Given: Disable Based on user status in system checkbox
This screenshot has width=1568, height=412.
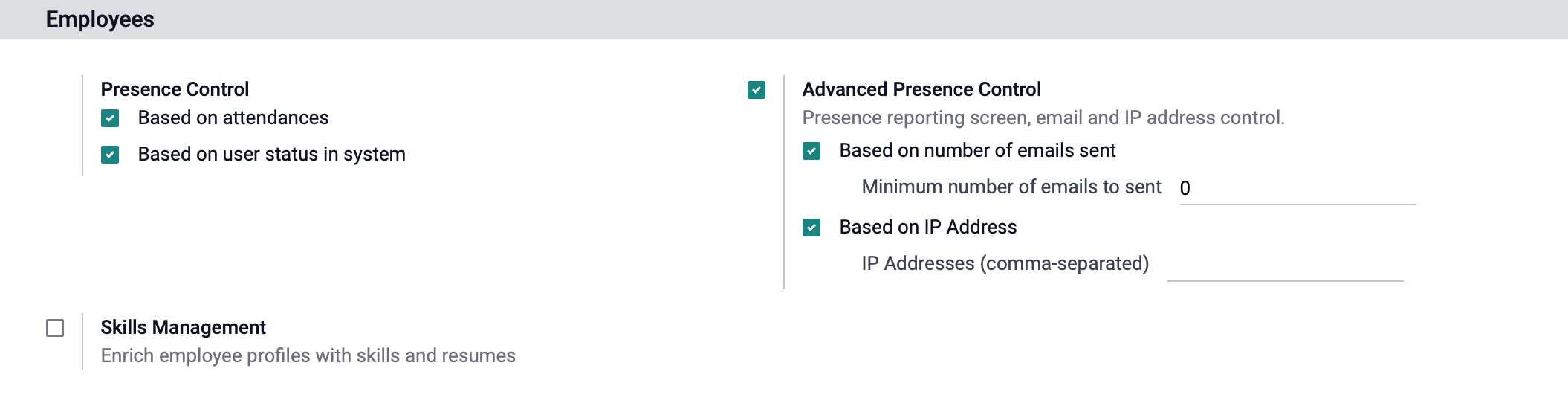Looking at the screenshot, I should (x=110, y=155).
